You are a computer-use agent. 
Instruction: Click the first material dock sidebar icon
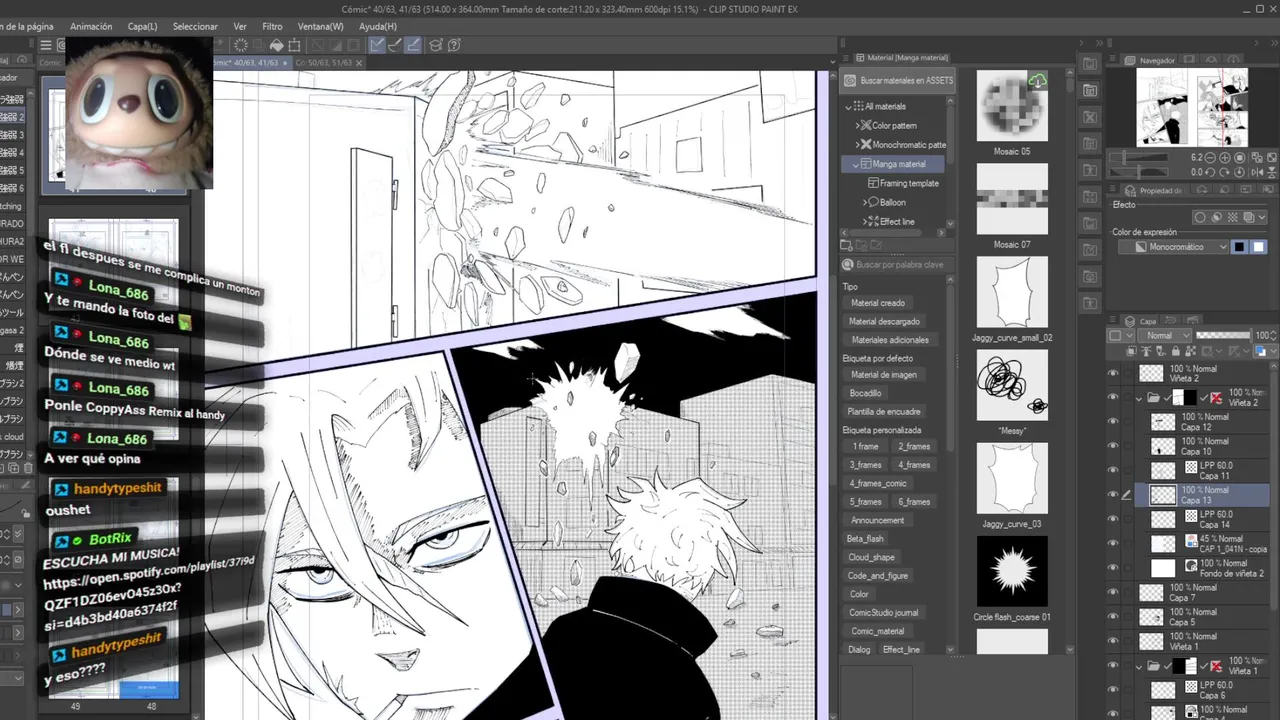(x=1090, y=64)
